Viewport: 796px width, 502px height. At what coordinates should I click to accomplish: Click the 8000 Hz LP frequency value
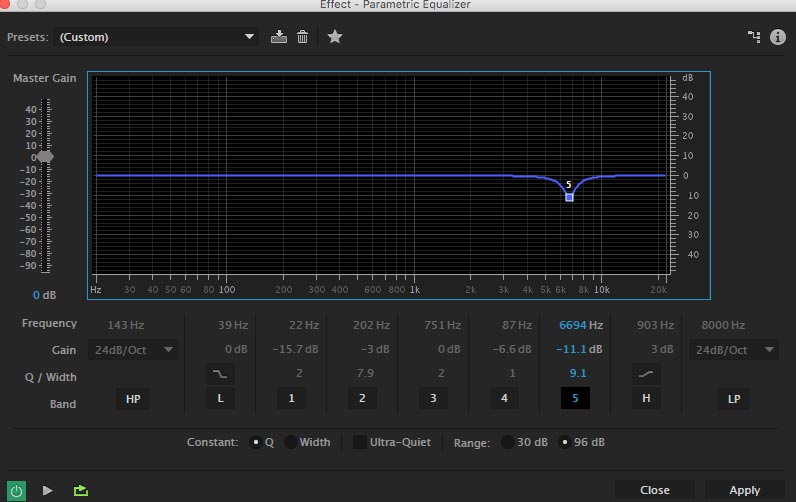click(723, 325)
